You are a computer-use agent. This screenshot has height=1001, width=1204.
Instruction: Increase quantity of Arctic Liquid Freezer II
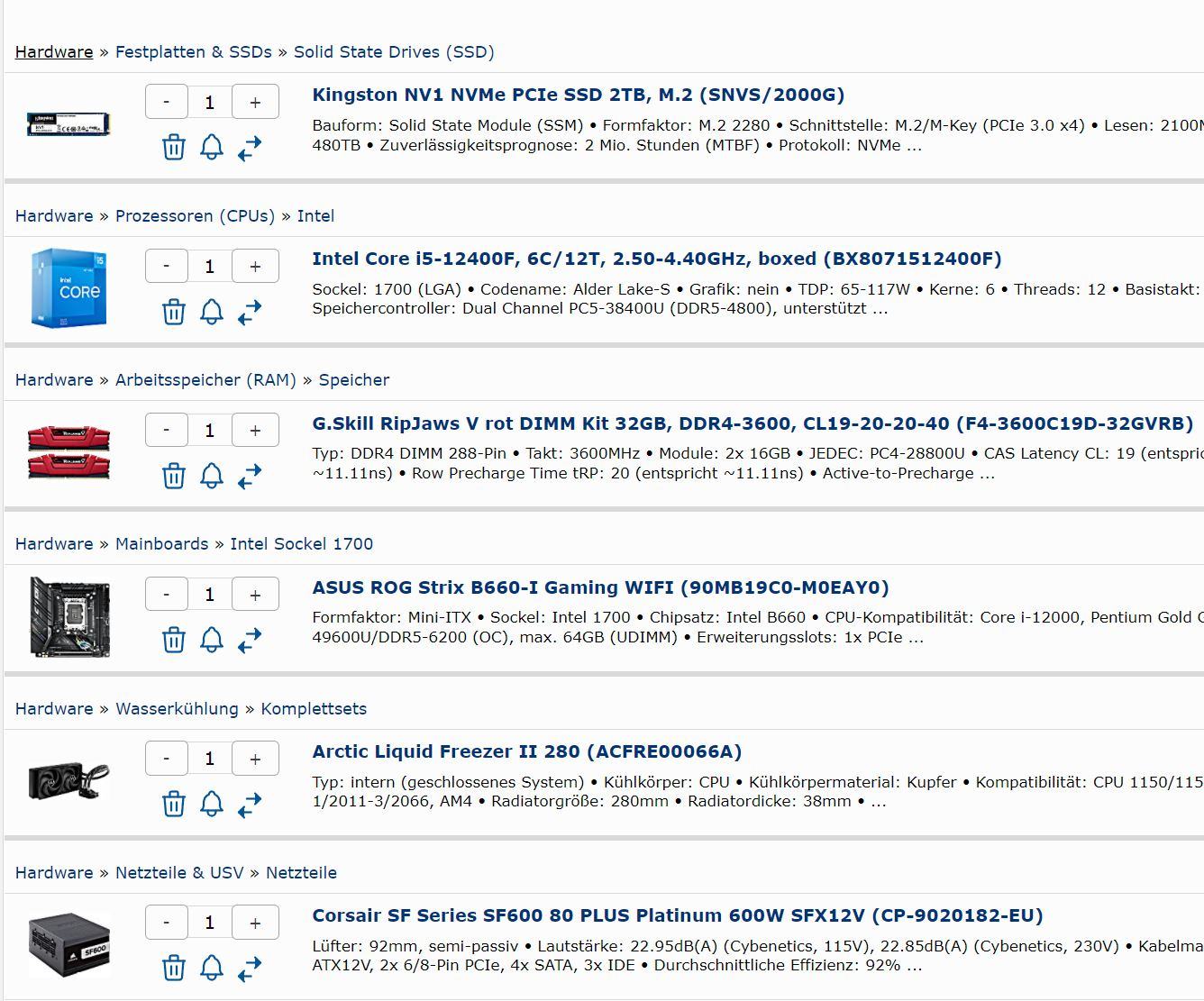point(255,758)
